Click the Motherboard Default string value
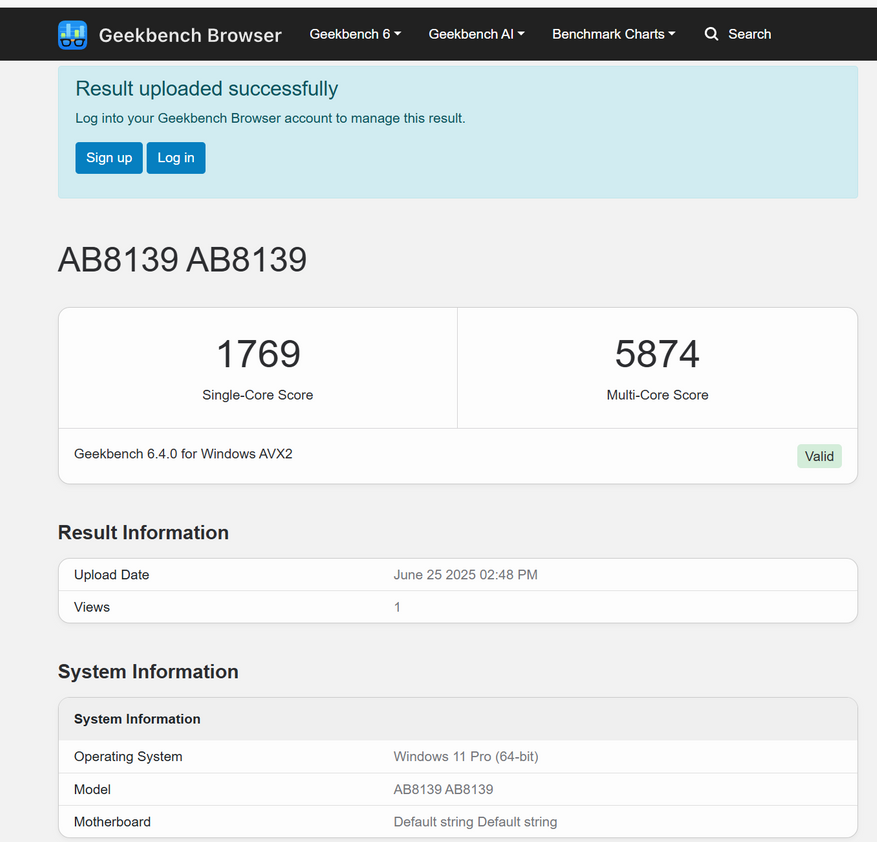 [x=475, y=822]
